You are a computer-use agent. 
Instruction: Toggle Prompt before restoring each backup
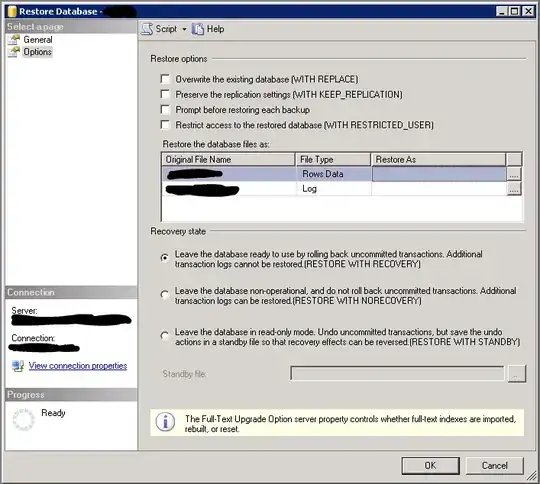pyautogui.click(x=165, y=110)
